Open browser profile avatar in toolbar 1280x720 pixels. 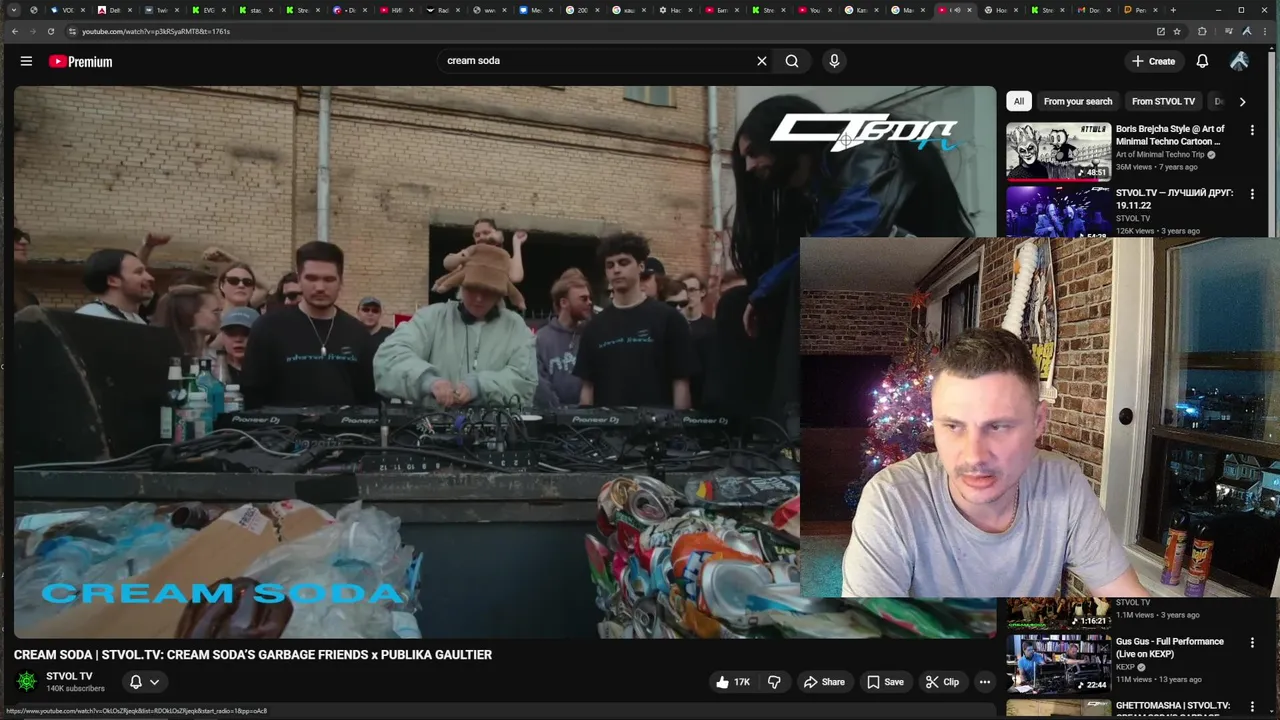[1246, 31]
